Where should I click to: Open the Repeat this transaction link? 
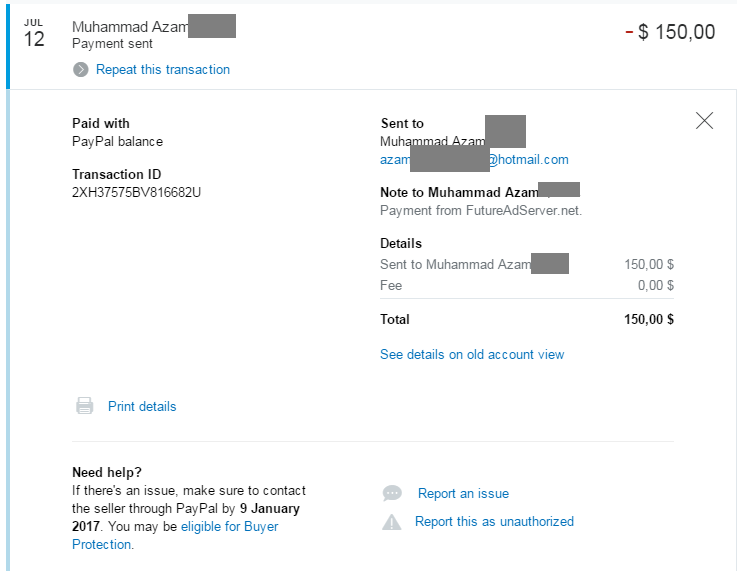(163, 69)
